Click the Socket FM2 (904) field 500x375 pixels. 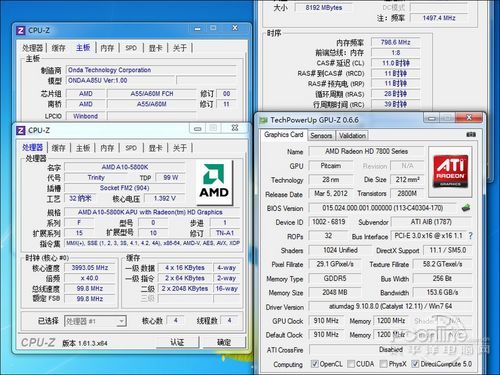[125, 188]
